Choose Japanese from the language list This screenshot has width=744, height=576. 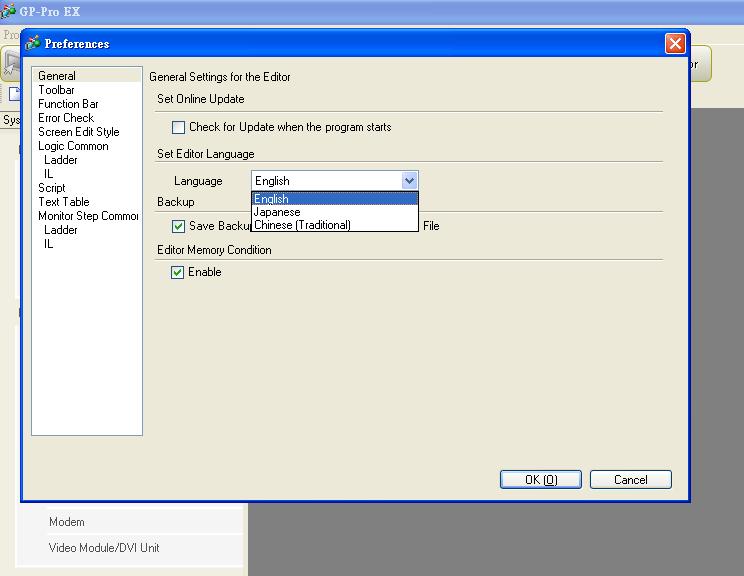pos(277,212)
